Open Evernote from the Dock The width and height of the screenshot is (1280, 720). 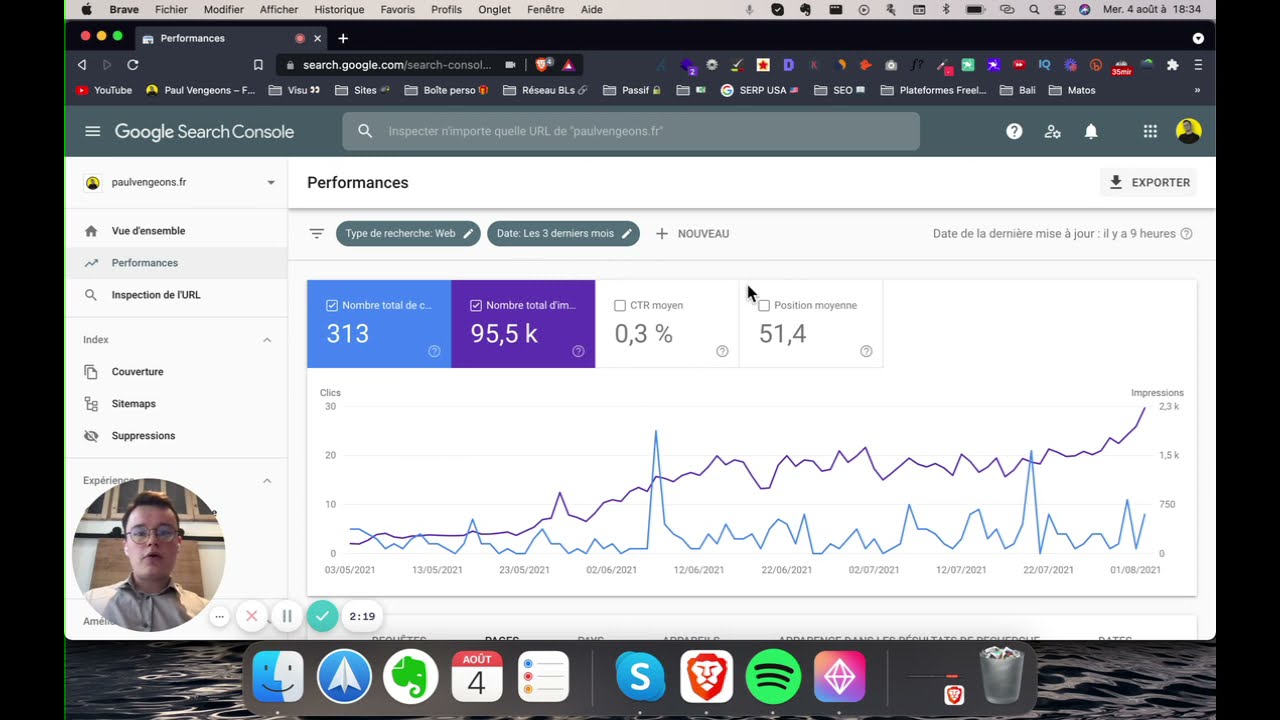click(410, 677)
